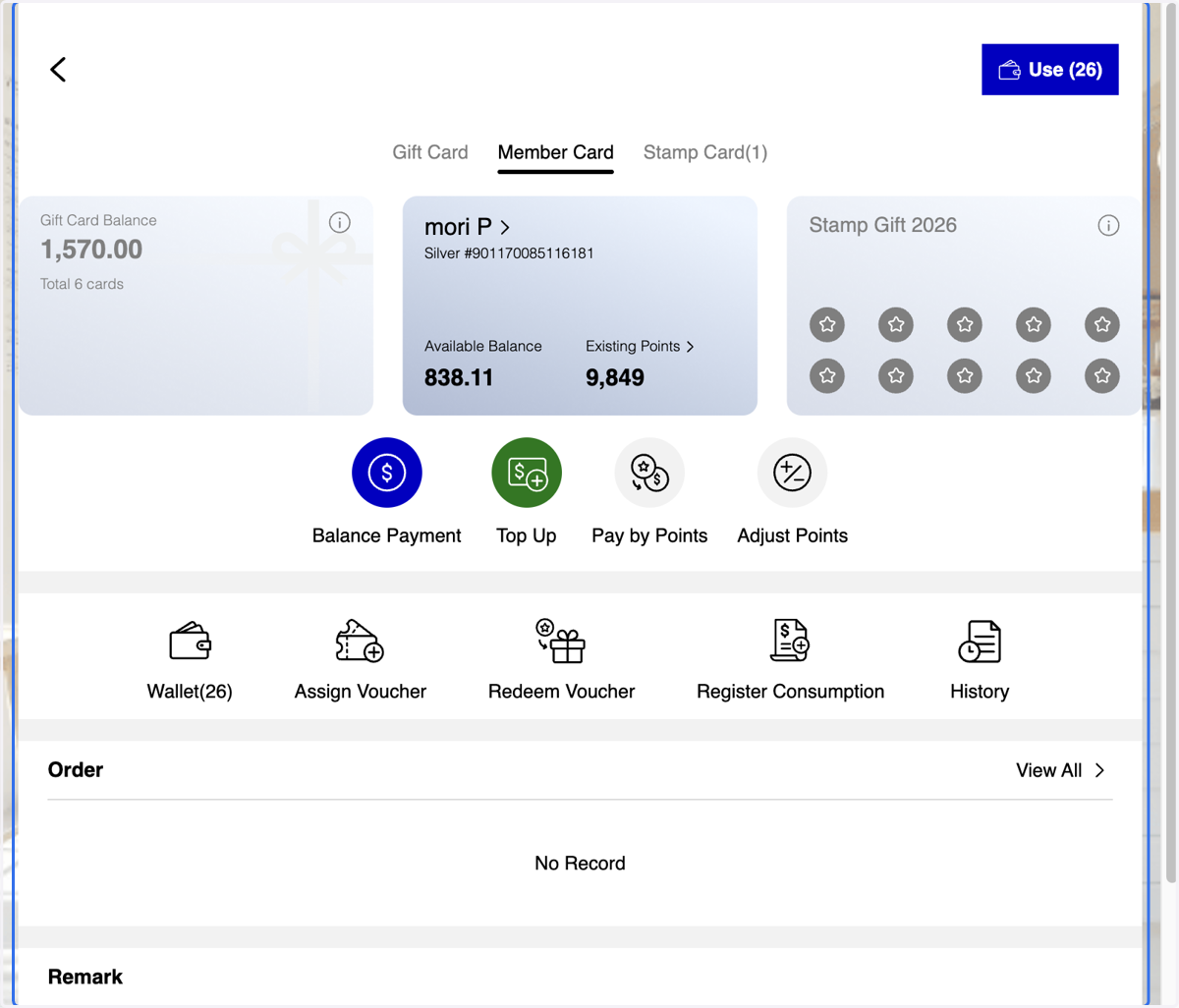The width and height of the screenshot is (1179, 1008).
Task: Show the Gift Card Balance info icon
Action: (340, 222)
